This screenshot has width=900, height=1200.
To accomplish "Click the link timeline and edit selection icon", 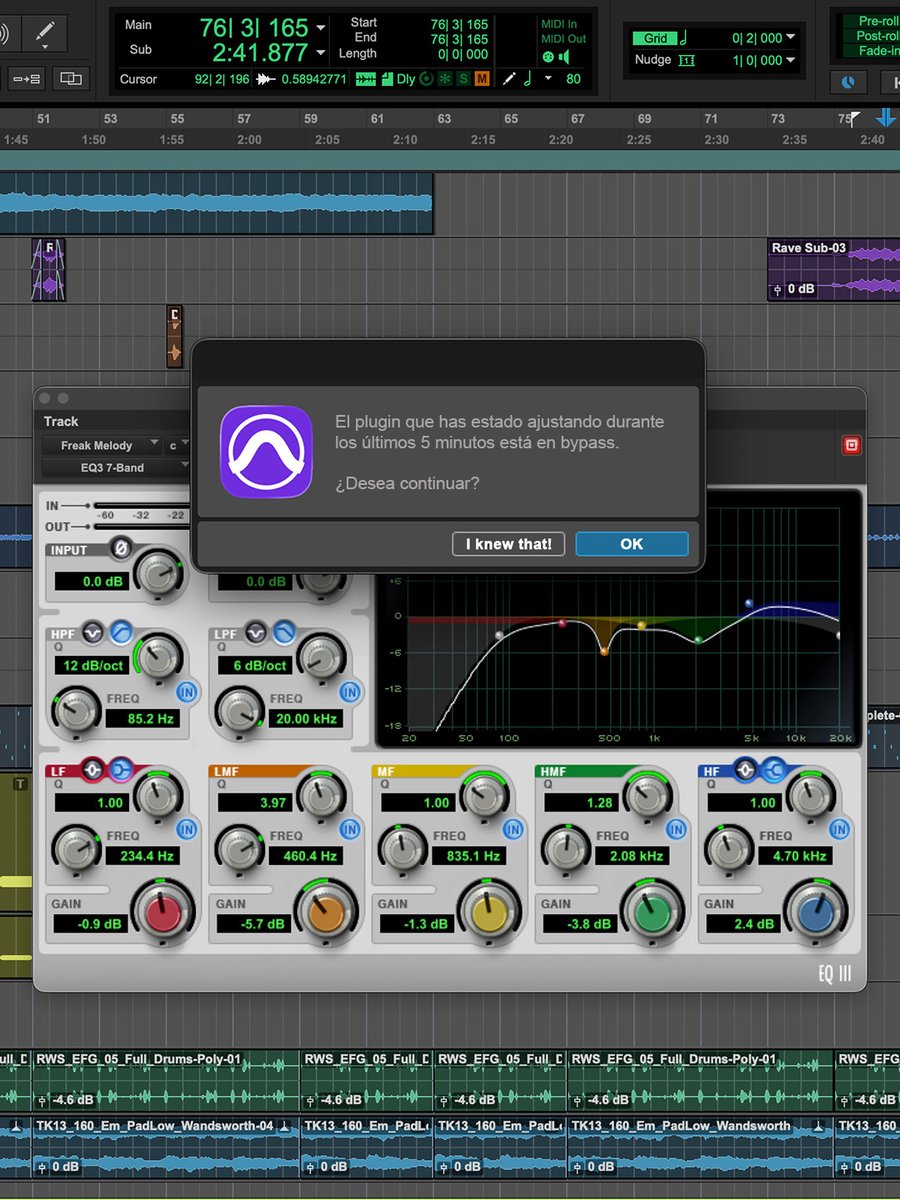I will [70, 77].
